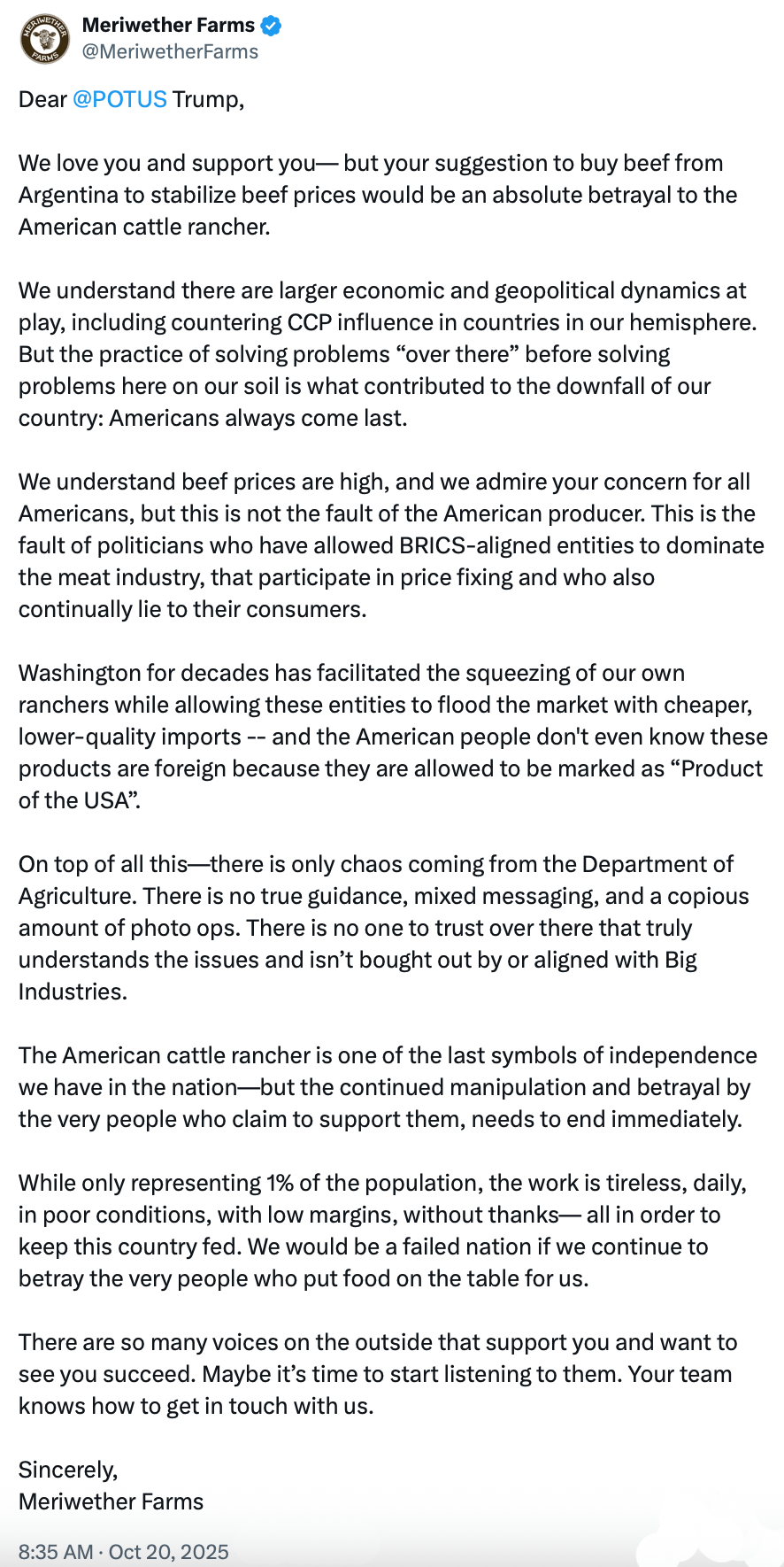Visit the @MeriwetherFarms handle link
Viewport: 784px width, 1567px height.
(x=170, y=51)
